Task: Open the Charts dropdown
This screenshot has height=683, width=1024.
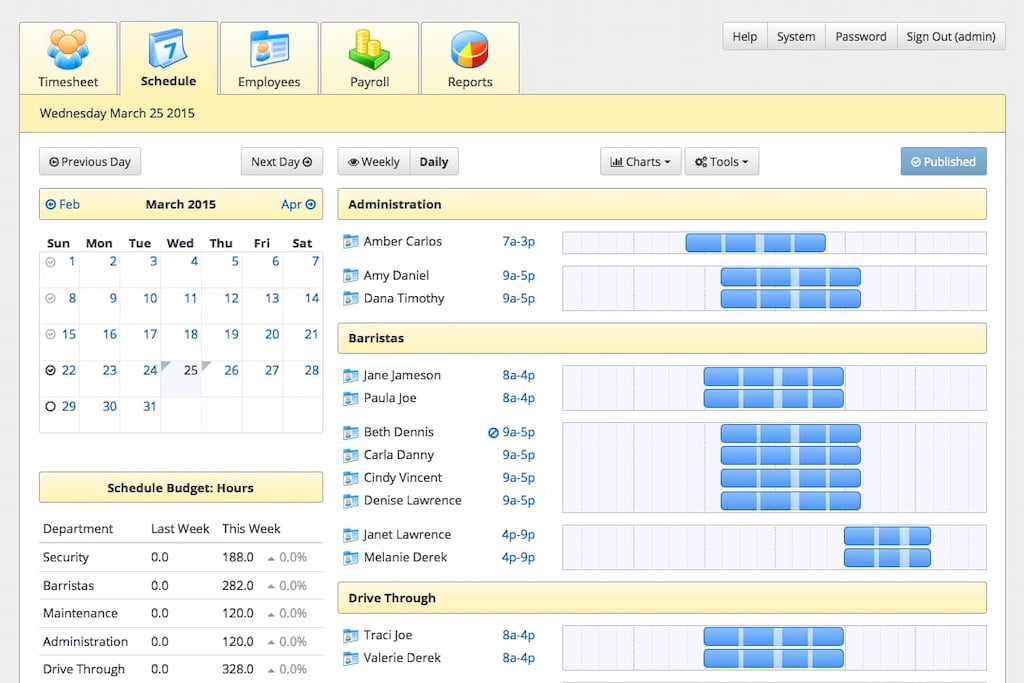Action: coord(640,161)
